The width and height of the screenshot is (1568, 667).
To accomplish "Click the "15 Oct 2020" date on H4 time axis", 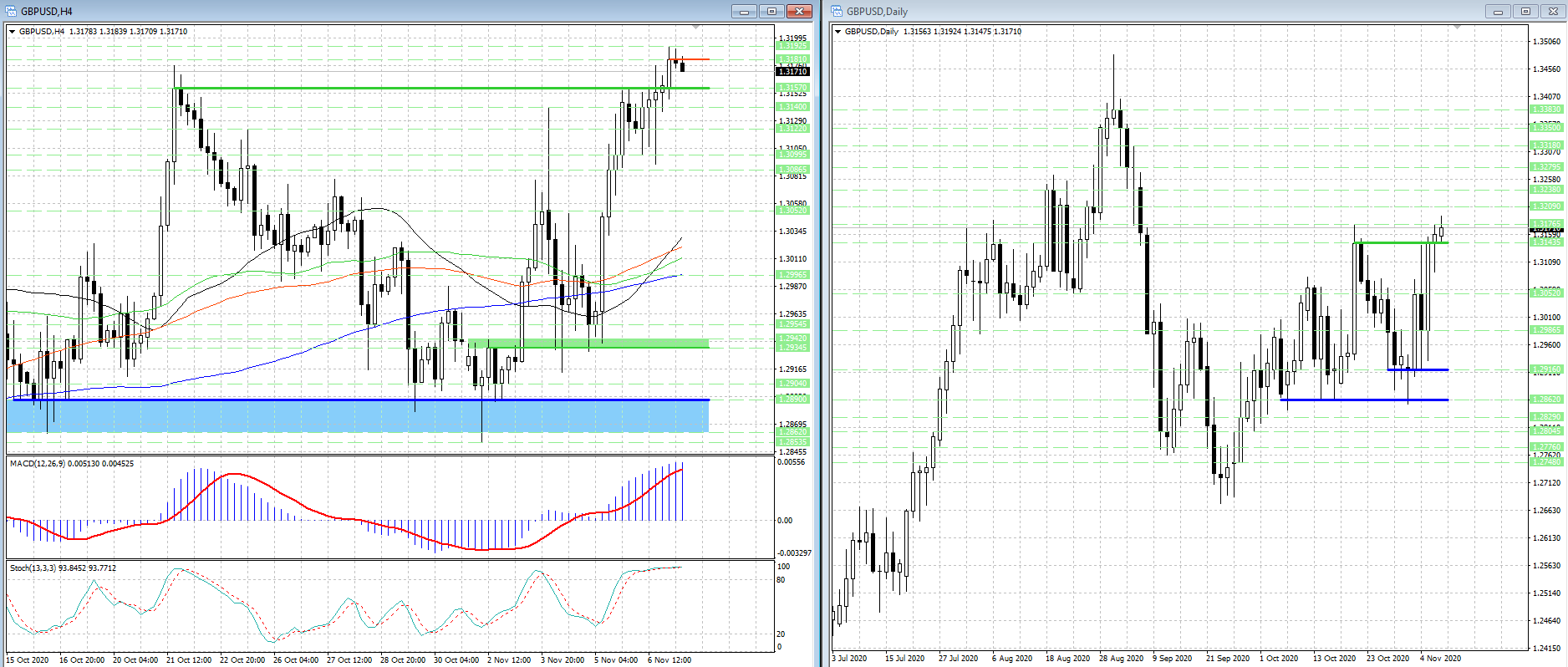I will pyautogui.click(x=28, y=660).
